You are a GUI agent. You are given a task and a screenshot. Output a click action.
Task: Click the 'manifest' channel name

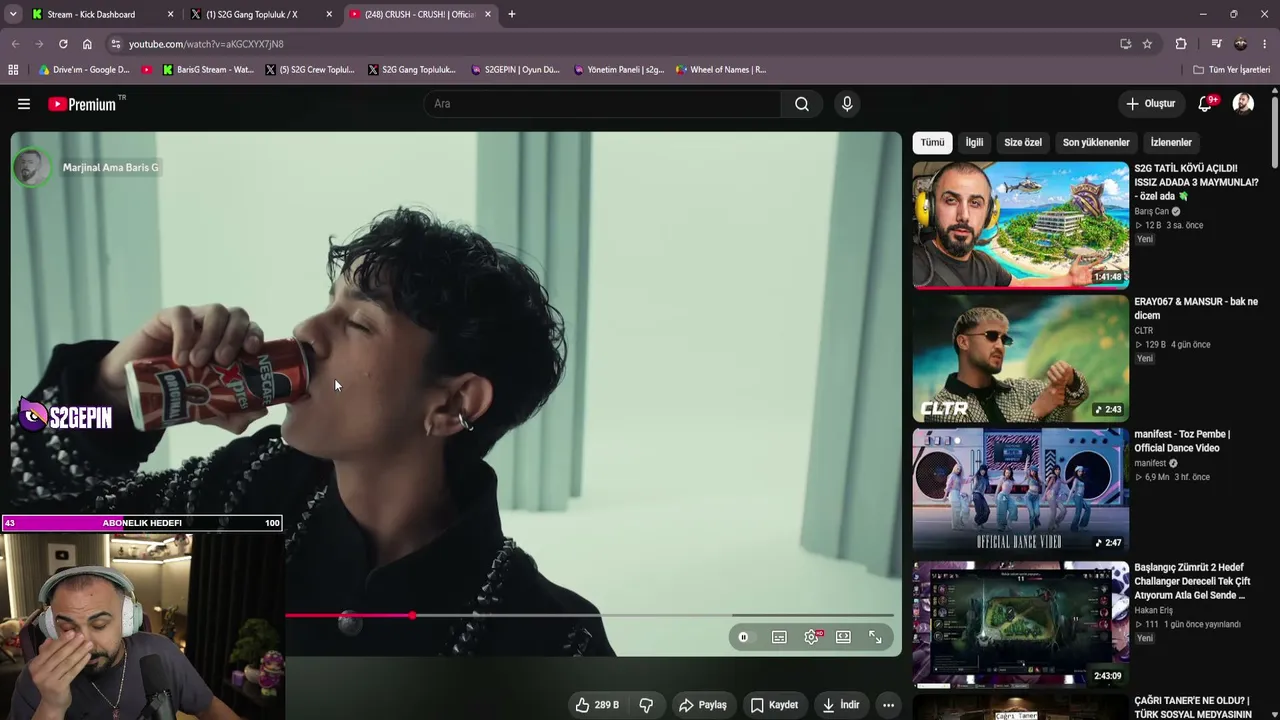(1150, 463)
